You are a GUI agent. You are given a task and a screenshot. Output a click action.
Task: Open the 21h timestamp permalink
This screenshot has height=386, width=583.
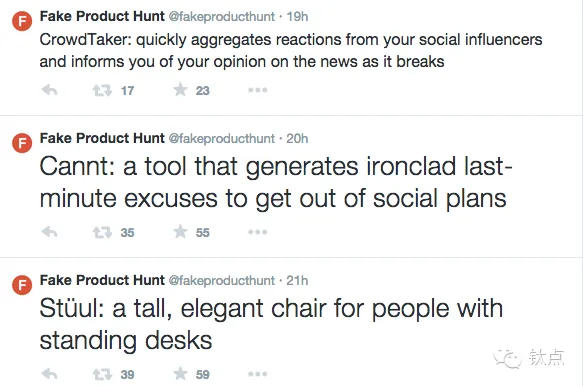pyautogui.click(x=297, y=280)
